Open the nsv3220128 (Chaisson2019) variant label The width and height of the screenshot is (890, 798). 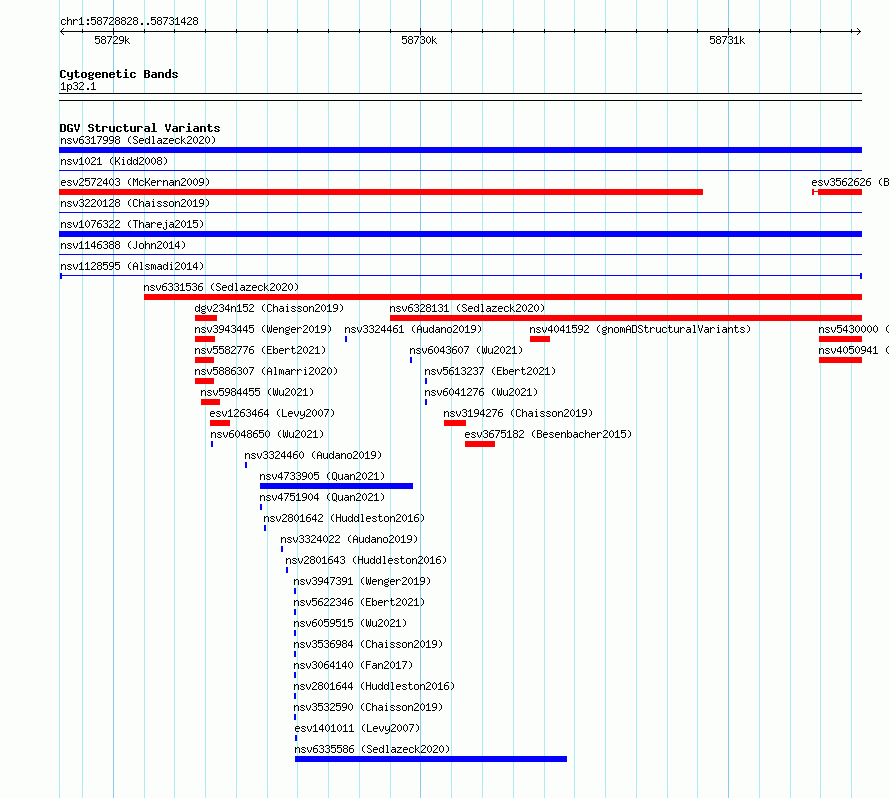pyautogui.click(x=135, y=203)
